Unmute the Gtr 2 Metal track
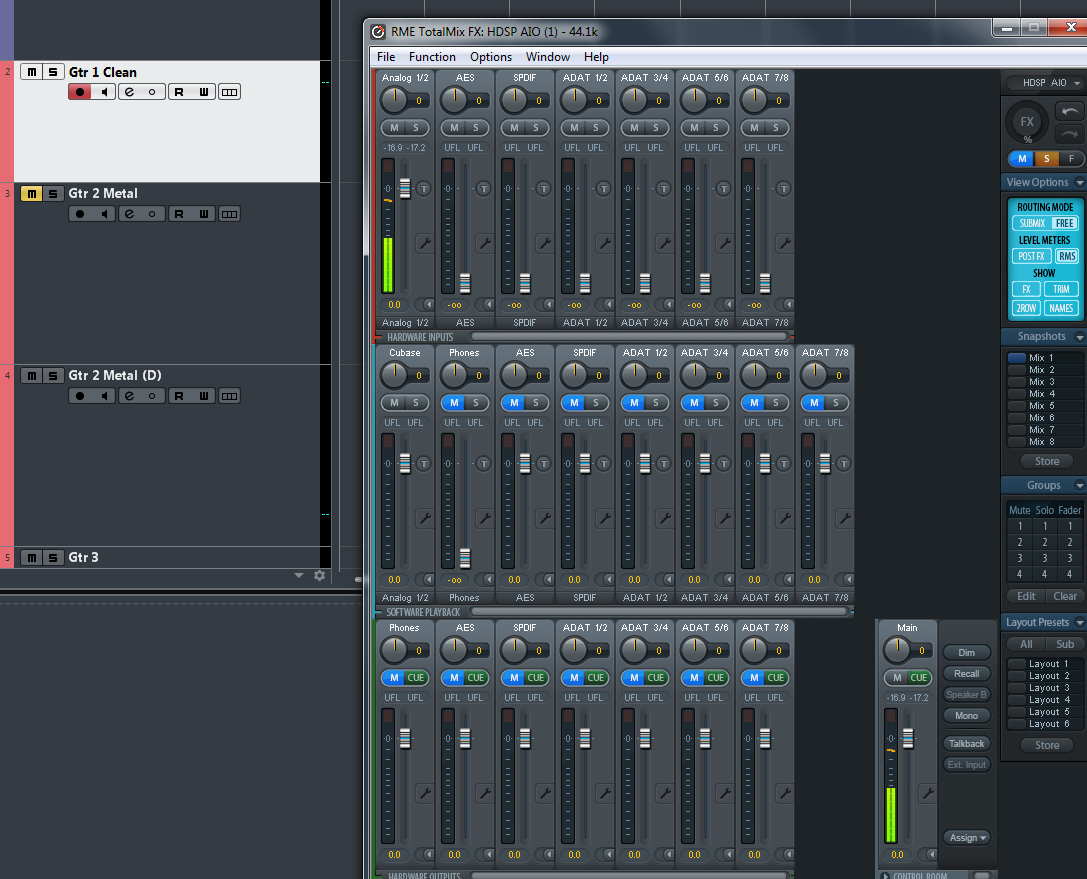 pos(31,193)
